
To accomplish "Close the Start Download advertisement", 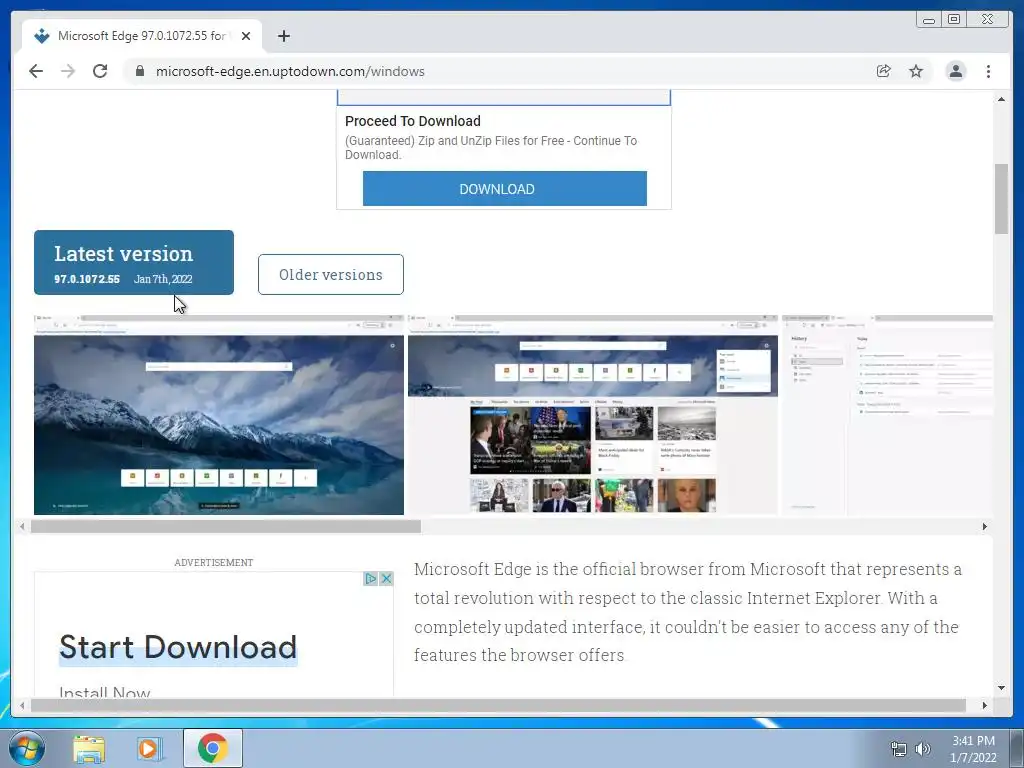I will coord(387,579).
